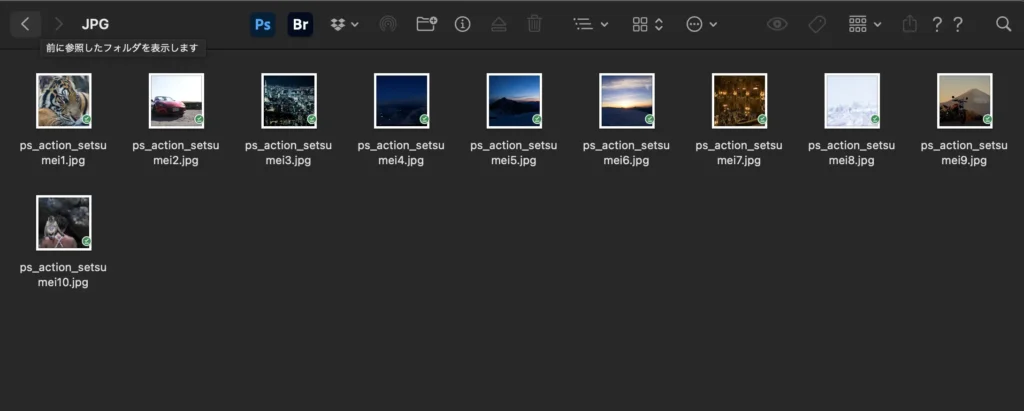Create a new folder with toolbar icon

pyautogui.click(x=426, y=24)
